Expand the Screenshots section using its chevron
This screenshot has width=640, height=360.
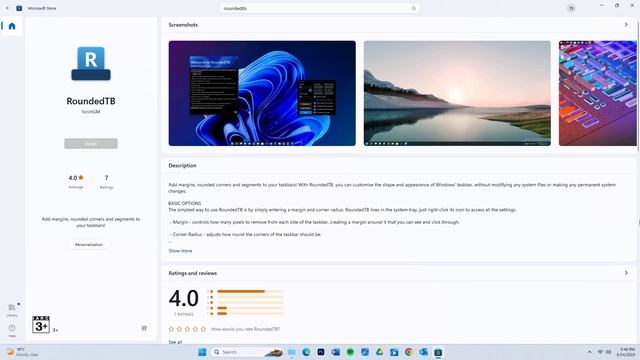(x=626, y=25)
